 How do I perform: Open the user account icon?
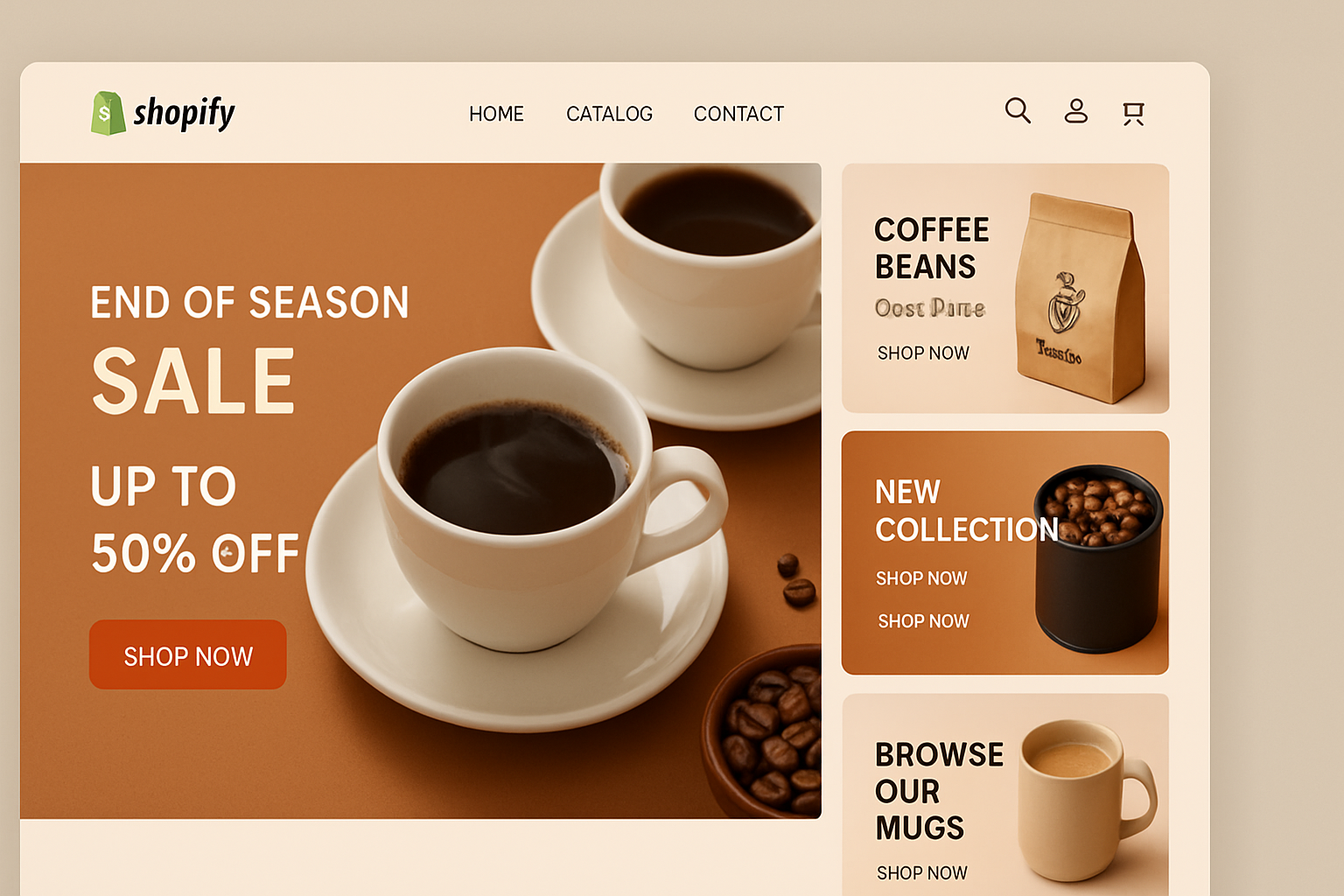click(x=1075, y=110)
